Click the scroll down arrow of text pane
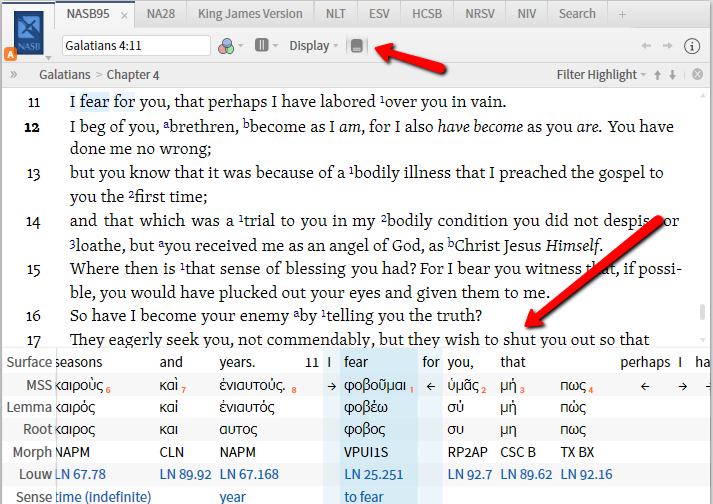This screenshot has height=504, width=713. click(703, 340)
